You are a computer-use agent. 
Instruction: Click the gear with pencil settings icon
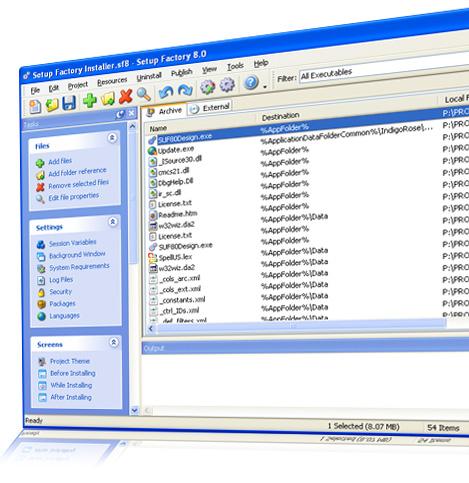(x=208, y=87)
